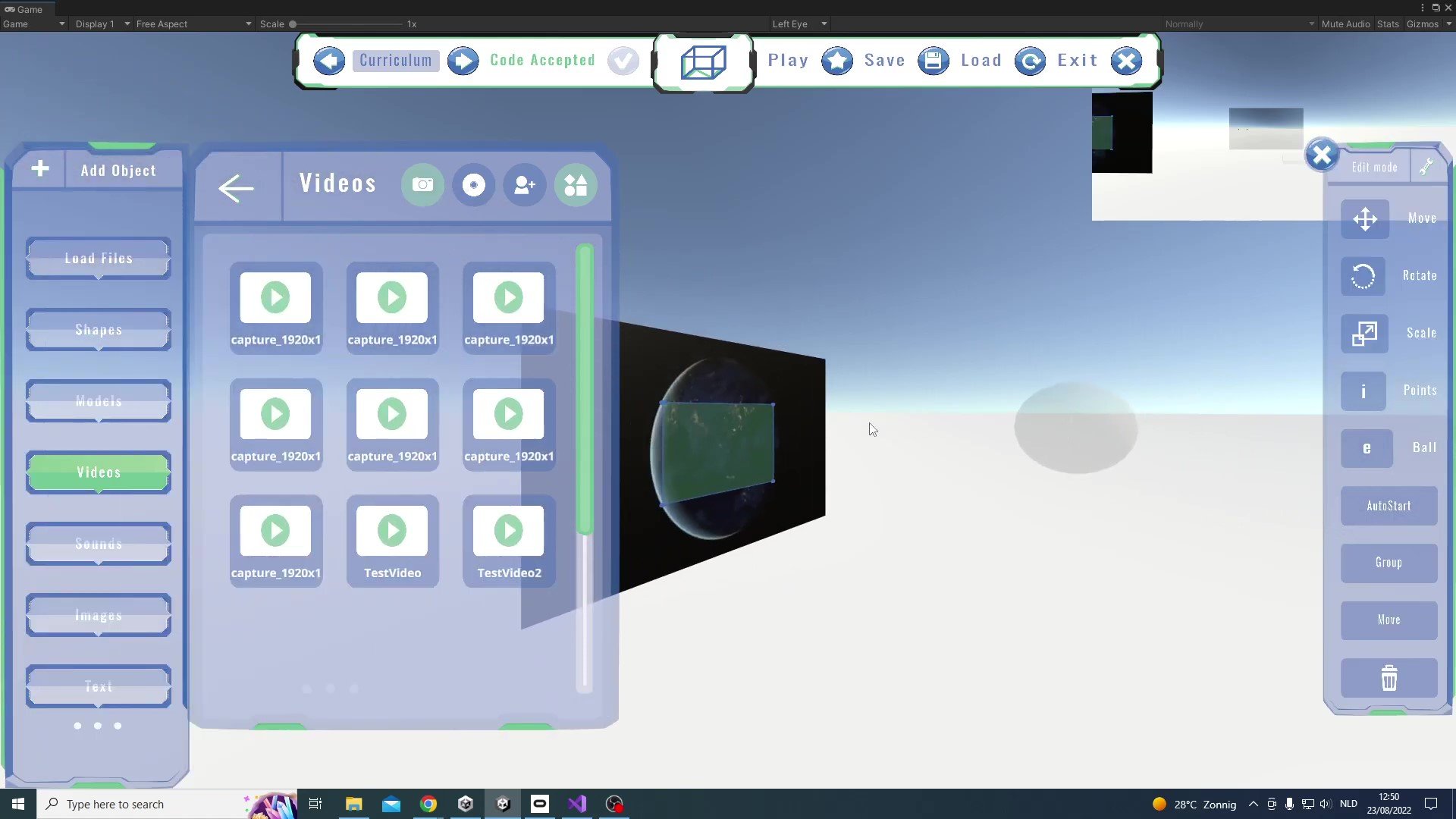Select the Rotate tool icon
The height and width of the screenshot is (819, 1456).
1363,276
